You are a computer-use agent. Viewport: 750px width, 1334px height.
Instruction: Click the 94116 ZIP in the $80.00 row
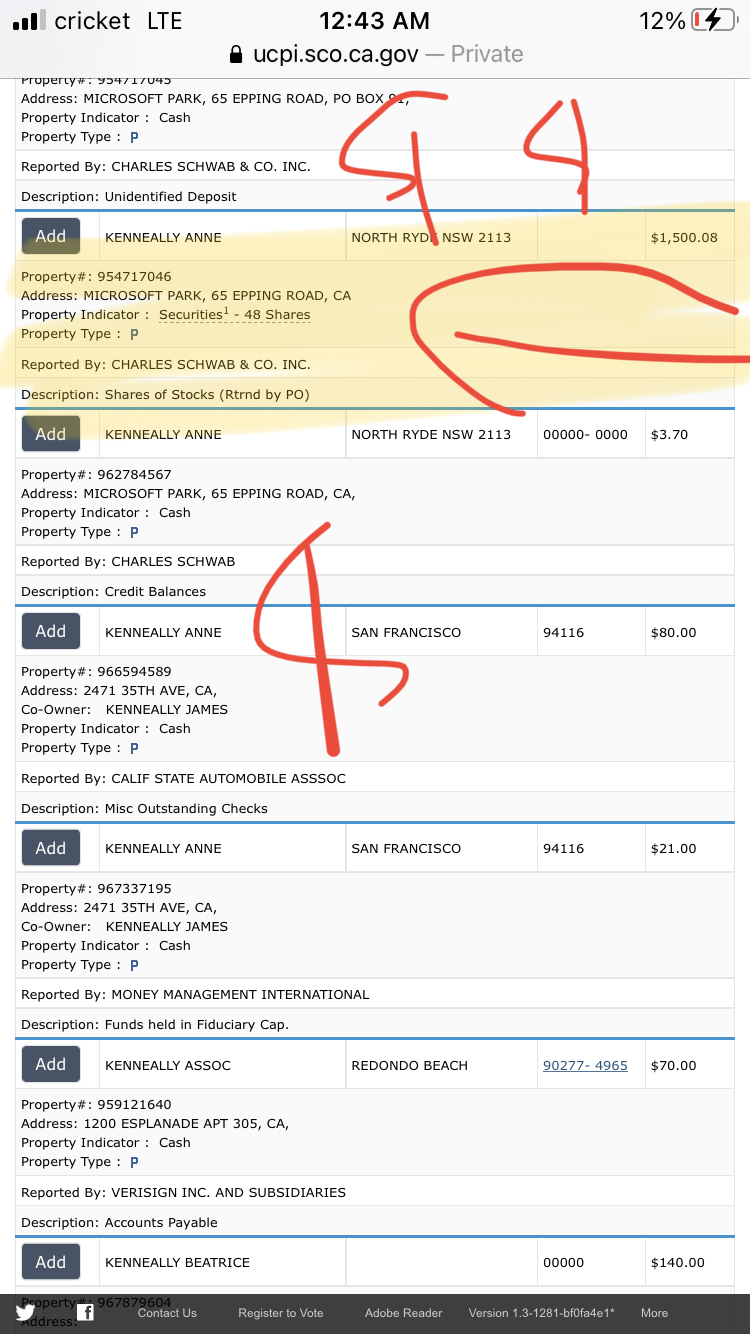[564, 632]
